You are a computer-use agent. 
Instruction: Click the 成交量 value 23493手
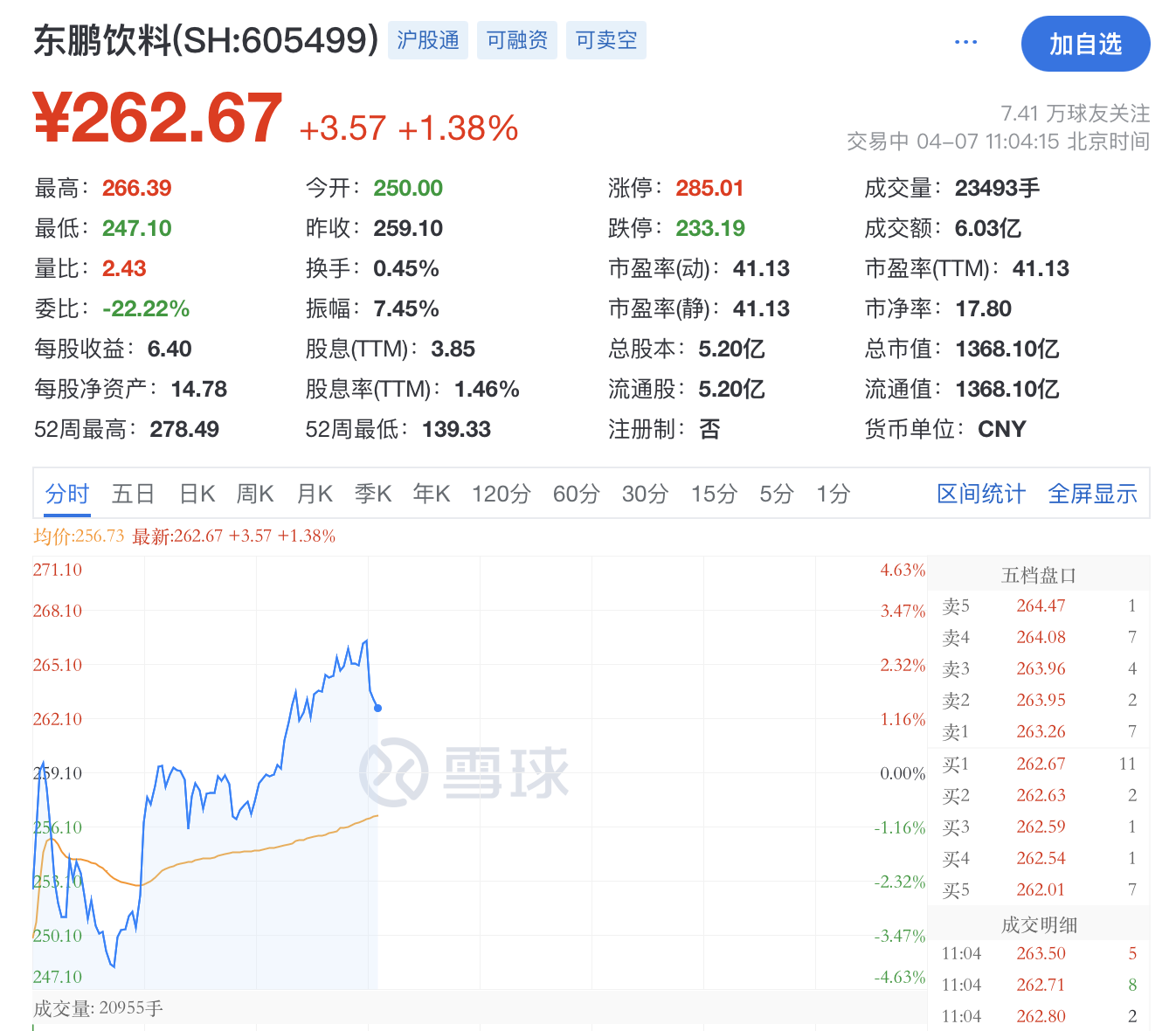click(997, 188)
